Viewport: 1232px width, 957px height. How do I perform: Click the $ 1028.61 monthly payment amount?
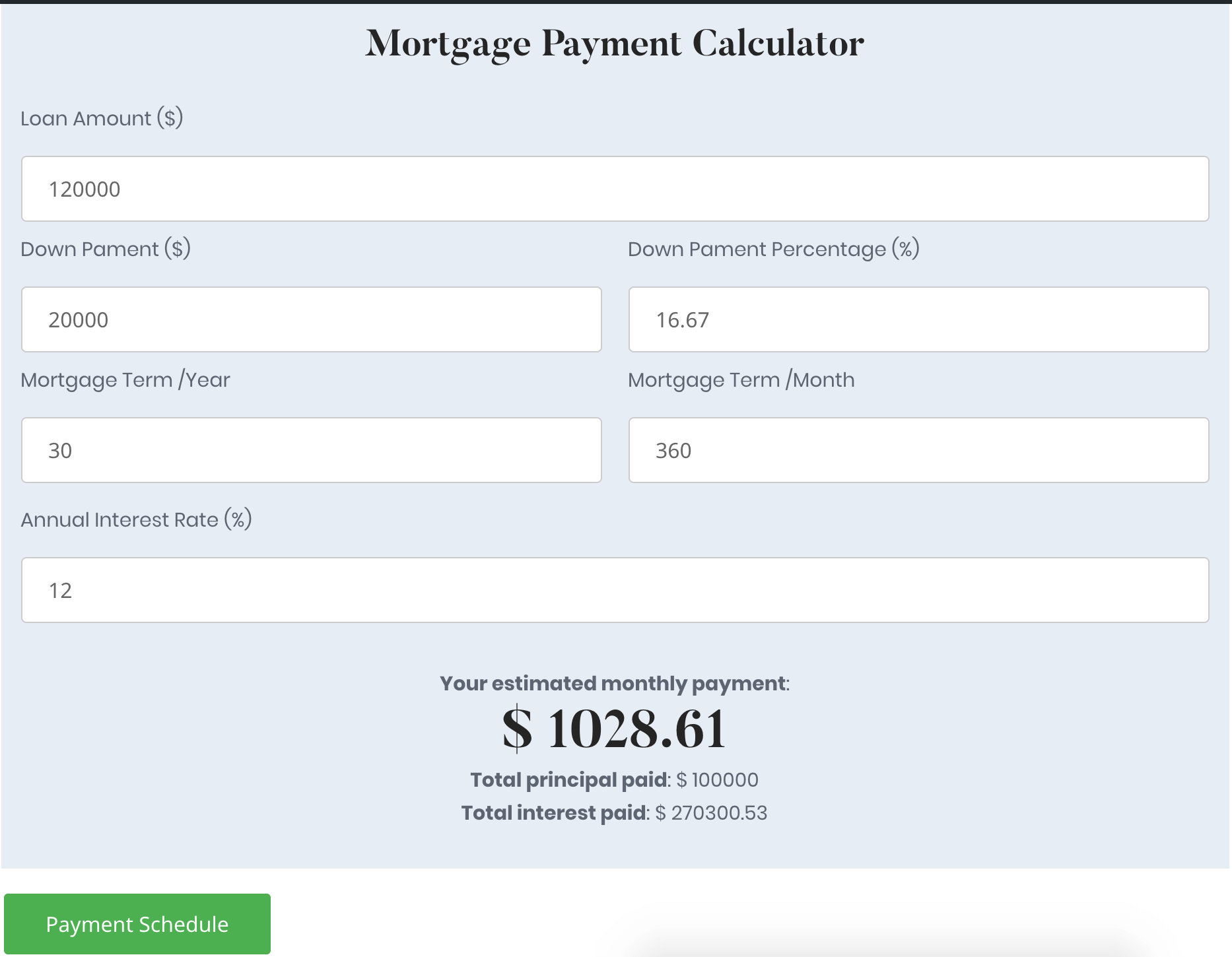click(615, 729)
